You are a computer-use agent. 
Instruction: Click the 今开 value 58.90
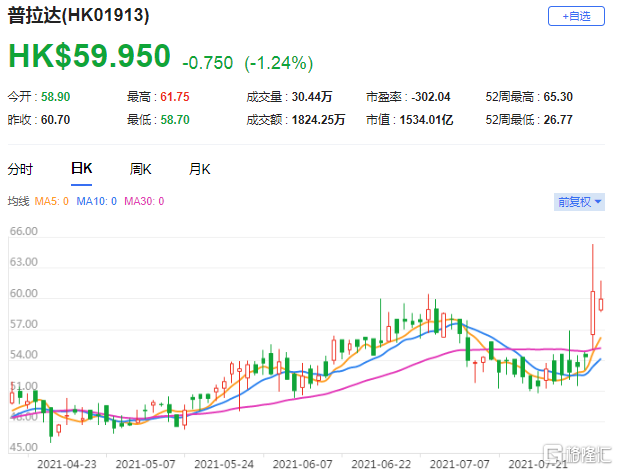56,97
